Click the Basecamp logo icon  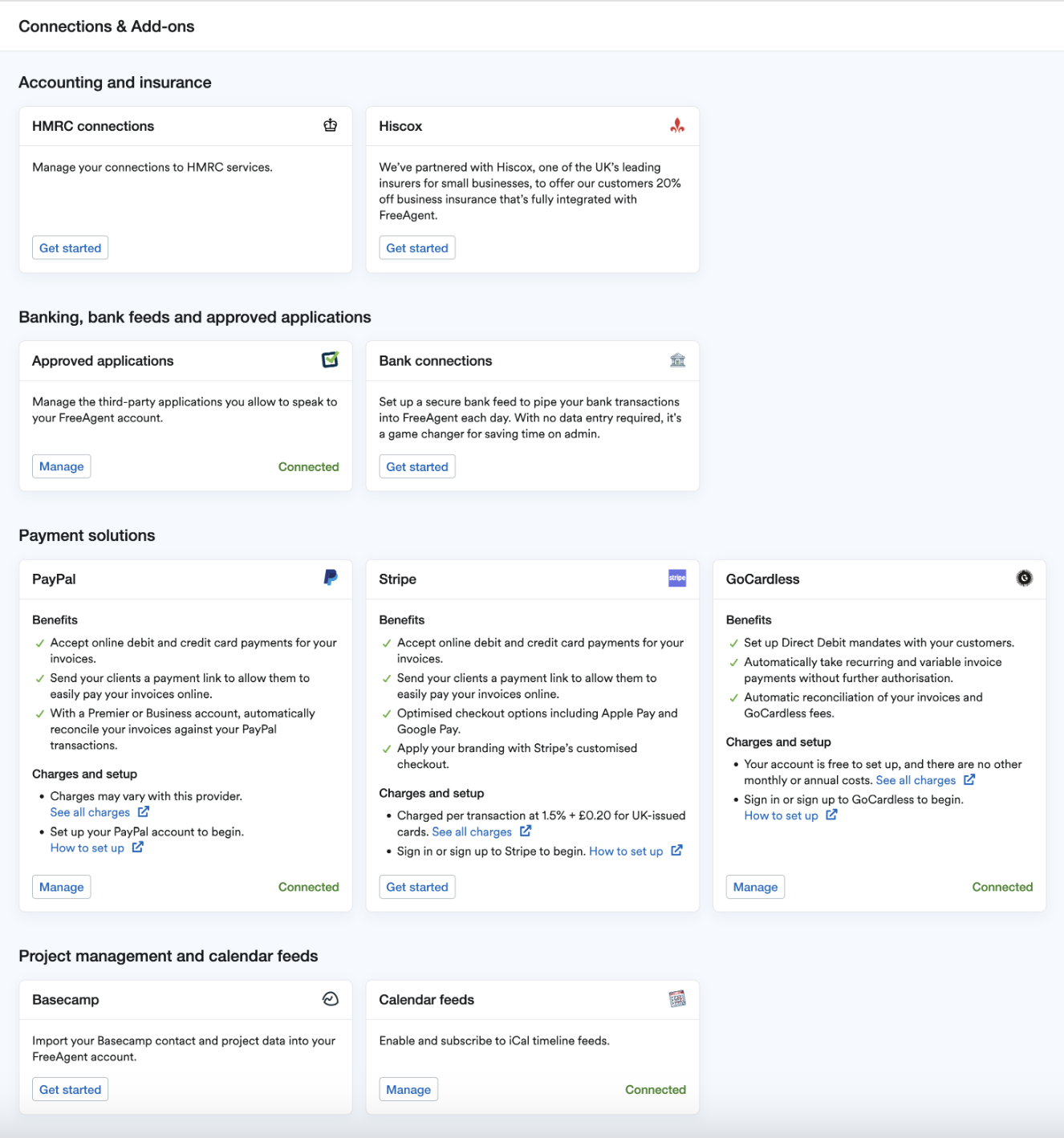(x=330, y=998)
